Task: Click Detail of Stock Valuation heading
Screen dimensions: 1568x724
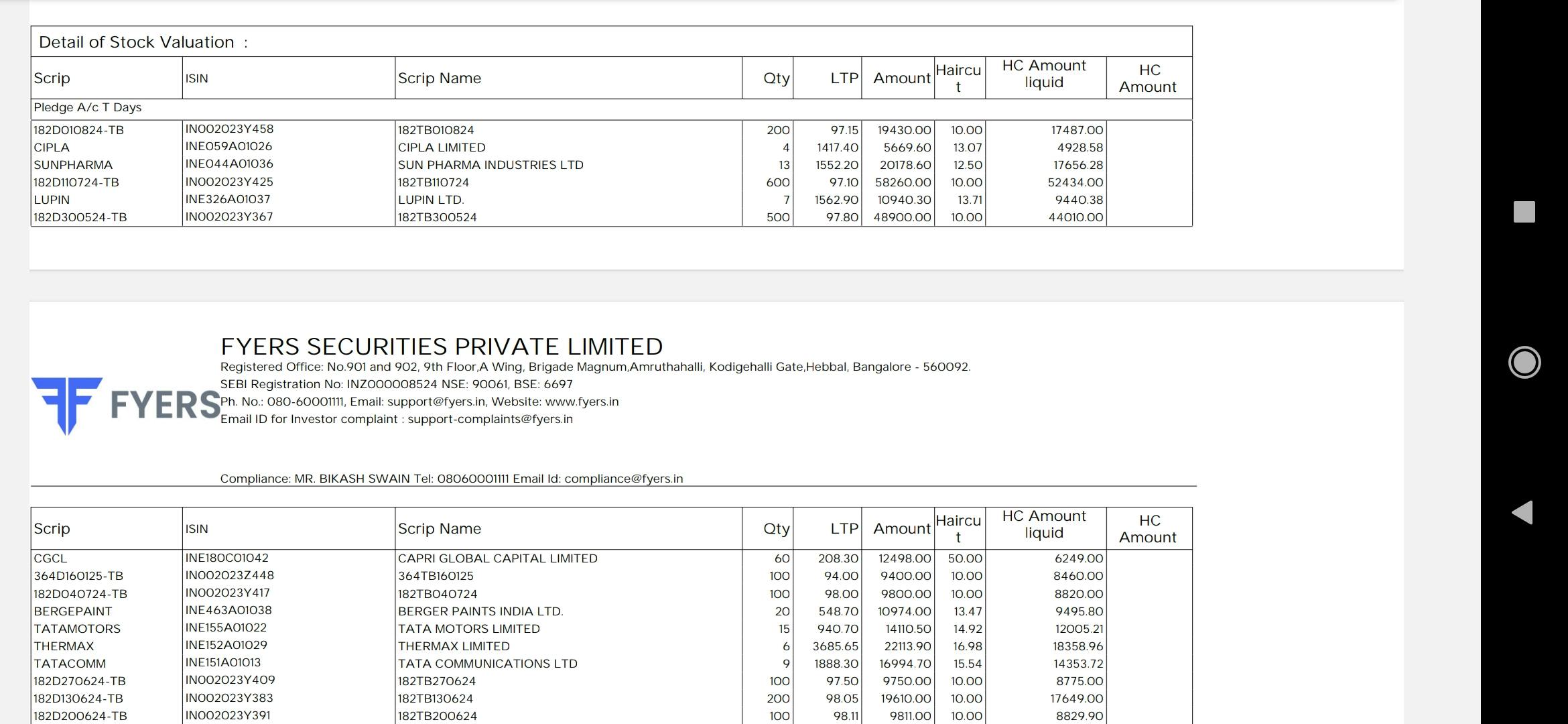Action: (137, 42)
